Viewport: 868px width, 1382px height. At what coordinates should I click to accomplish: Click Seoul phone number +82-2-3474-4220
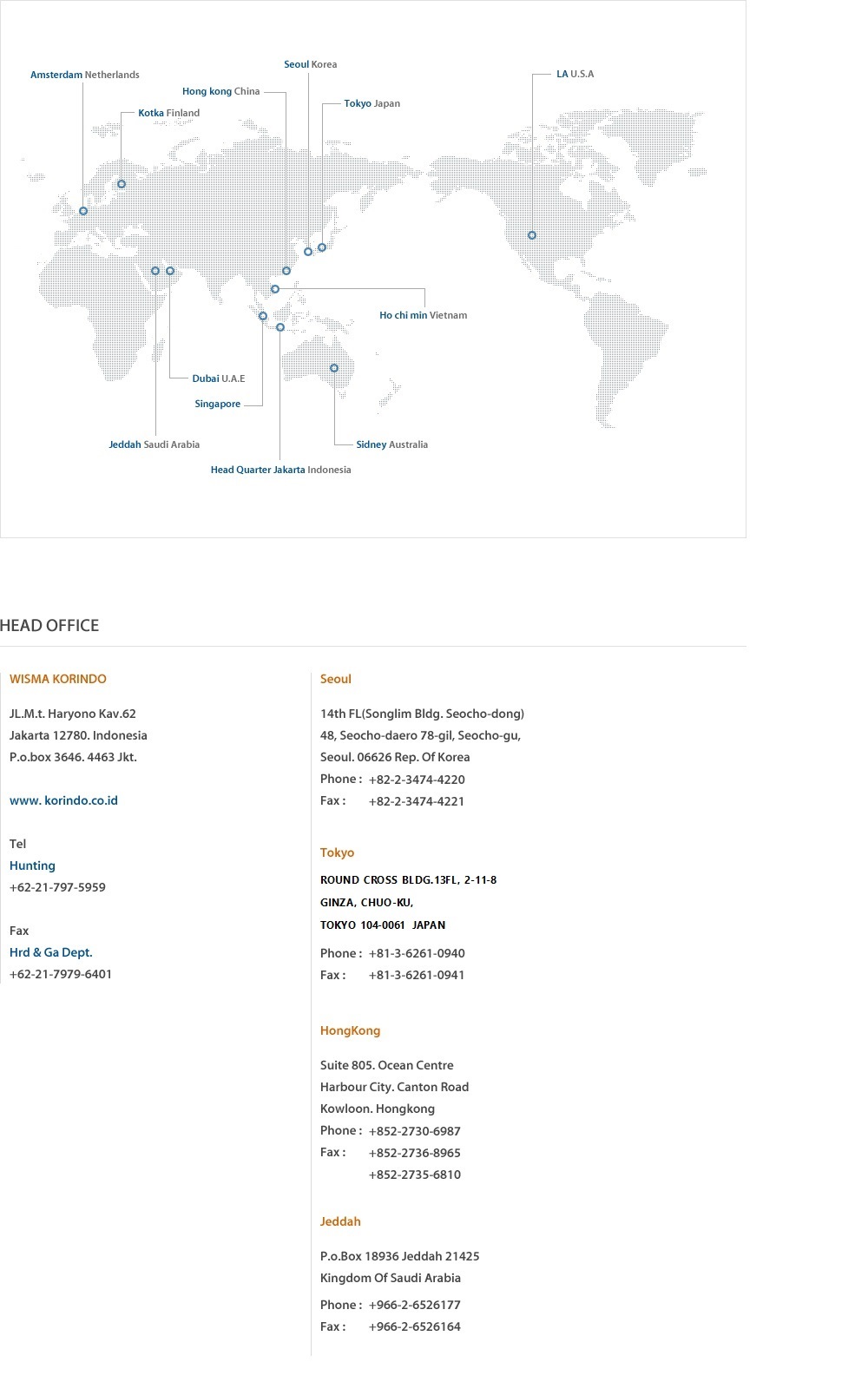pyautogui.click(x=417, y=780)
